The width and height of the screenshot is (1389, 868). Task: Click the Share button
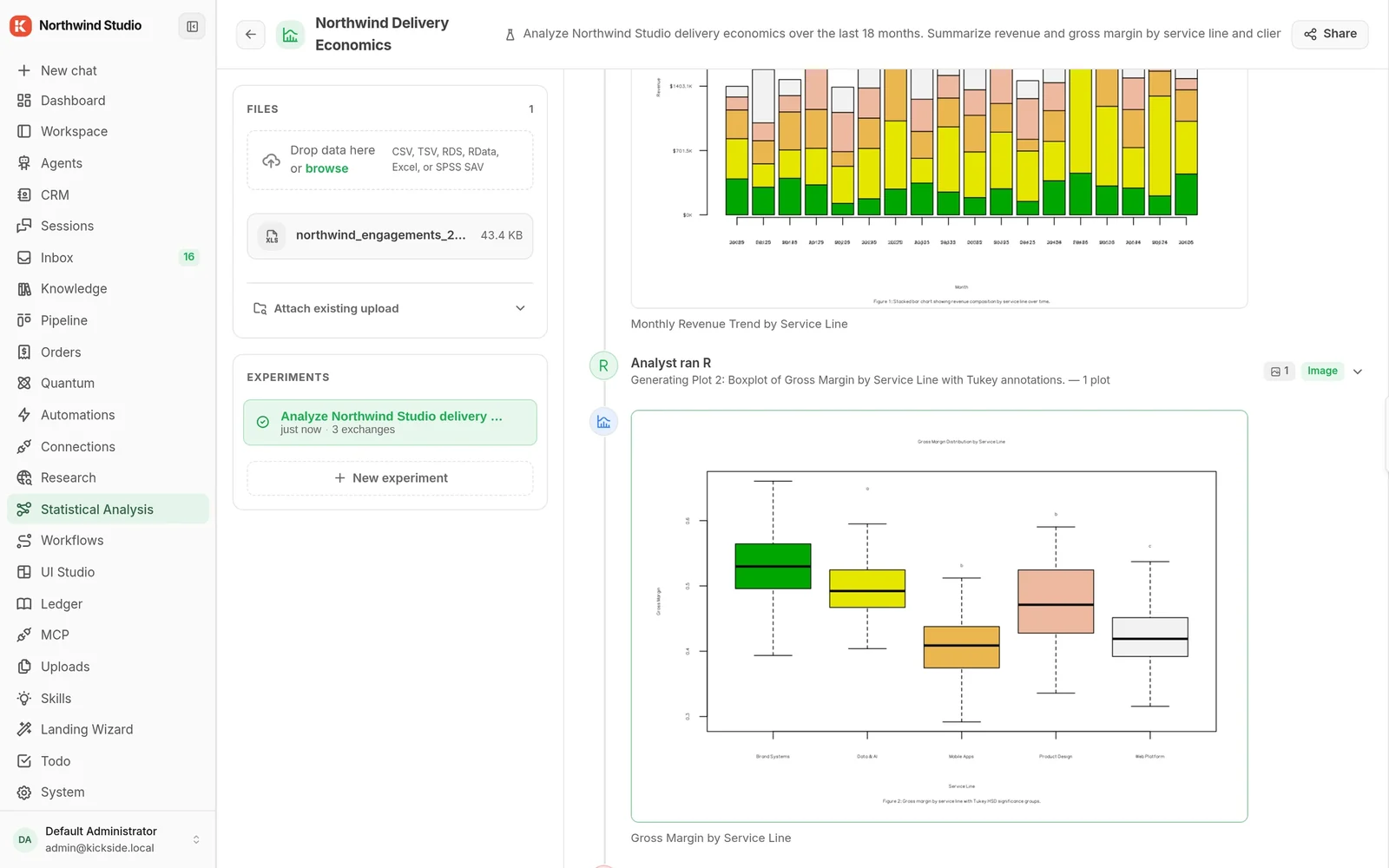[1330, 34]
